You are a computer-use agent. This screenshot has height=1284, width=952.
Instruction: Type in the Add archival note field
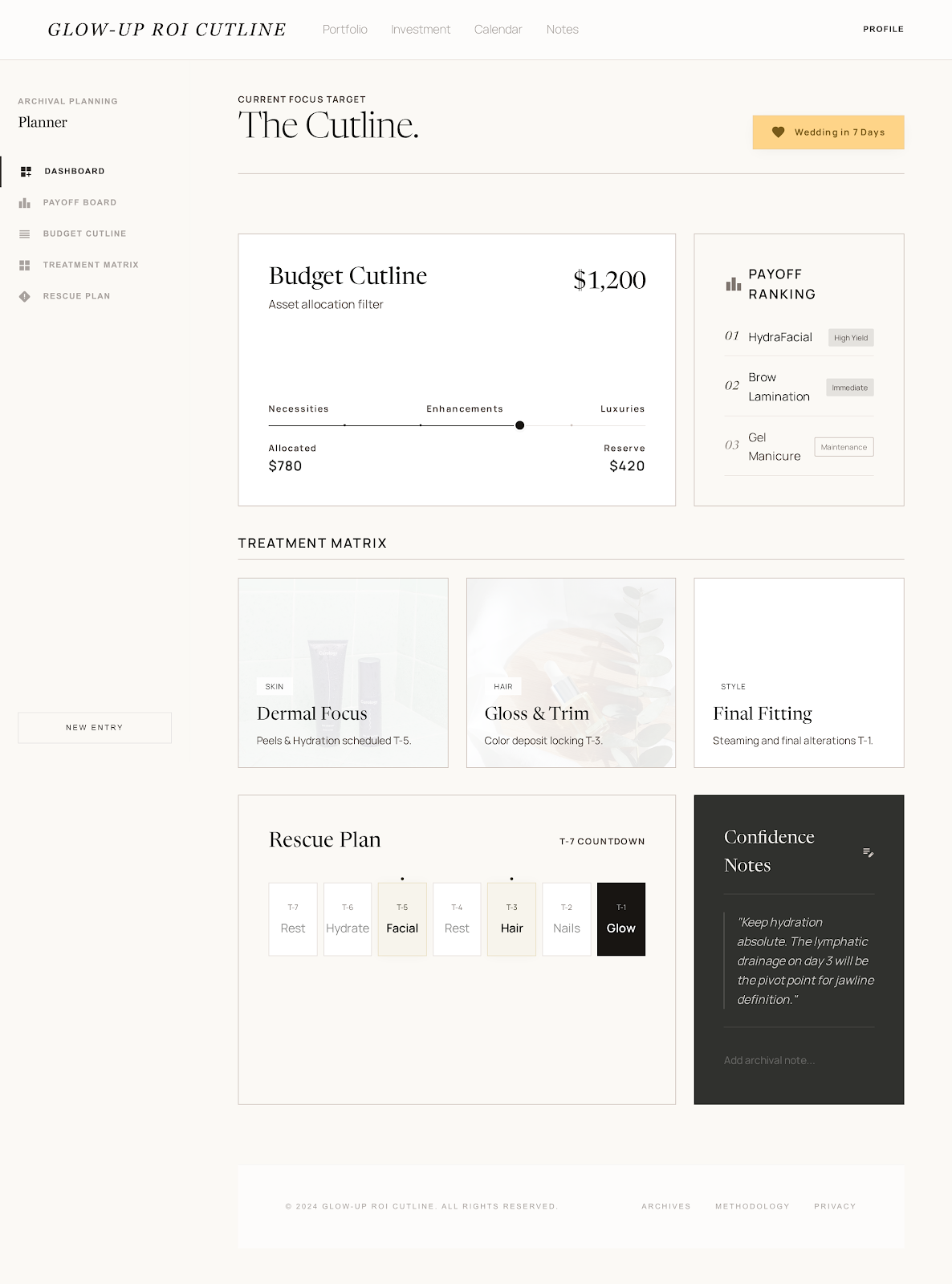click(798, 1061)
